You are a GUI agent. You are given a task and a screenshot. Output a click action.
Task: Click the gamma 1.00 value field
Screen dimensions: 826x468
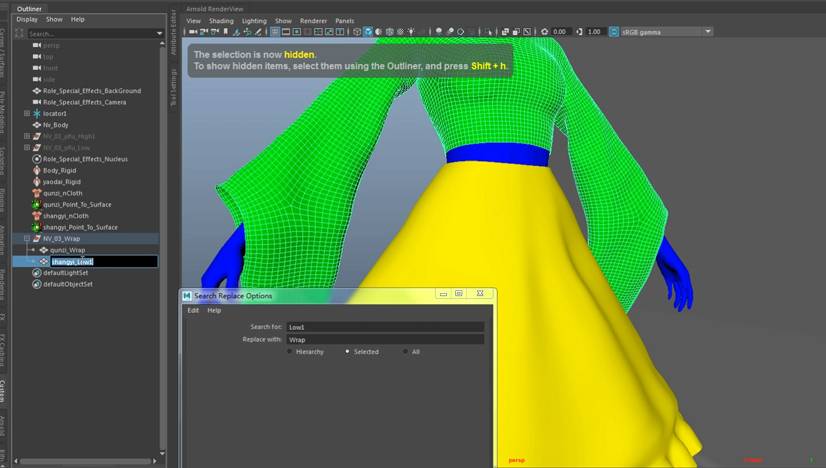tap(595, 32)
